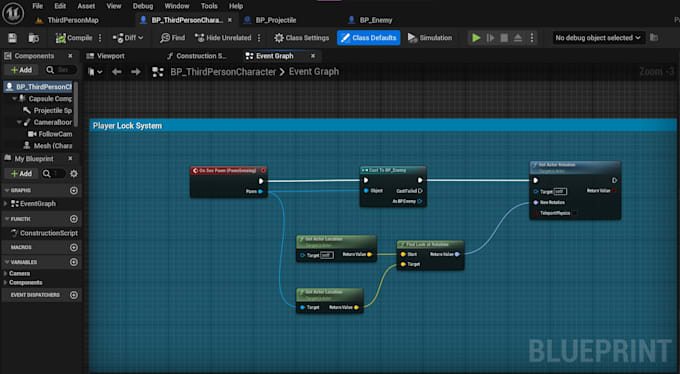
Task: Open Class Settings
Action: click(x=301, y=38)
